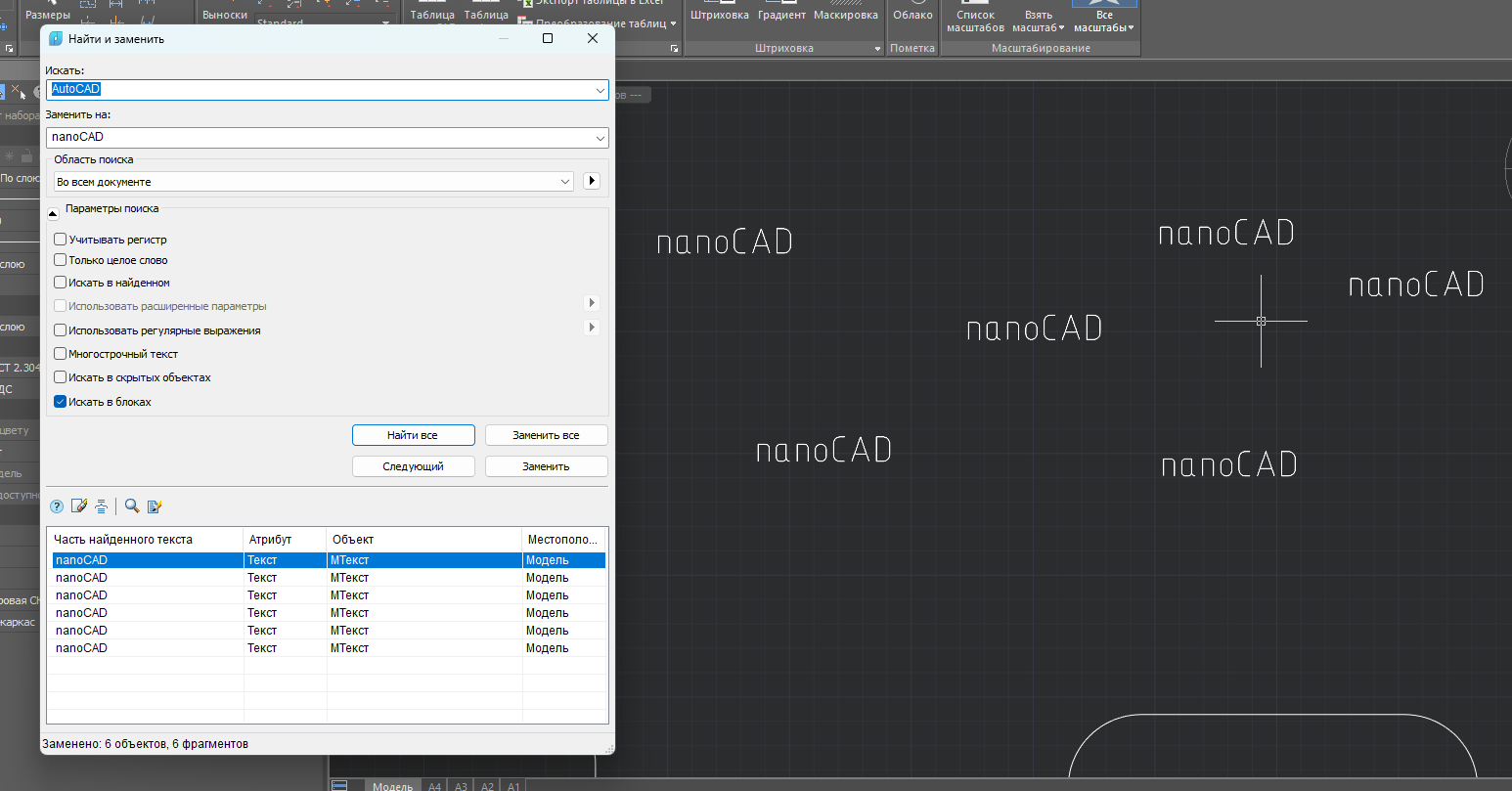
Task: Click the model-space icon left of the Модель tab
Action: [x=339, y=785]
